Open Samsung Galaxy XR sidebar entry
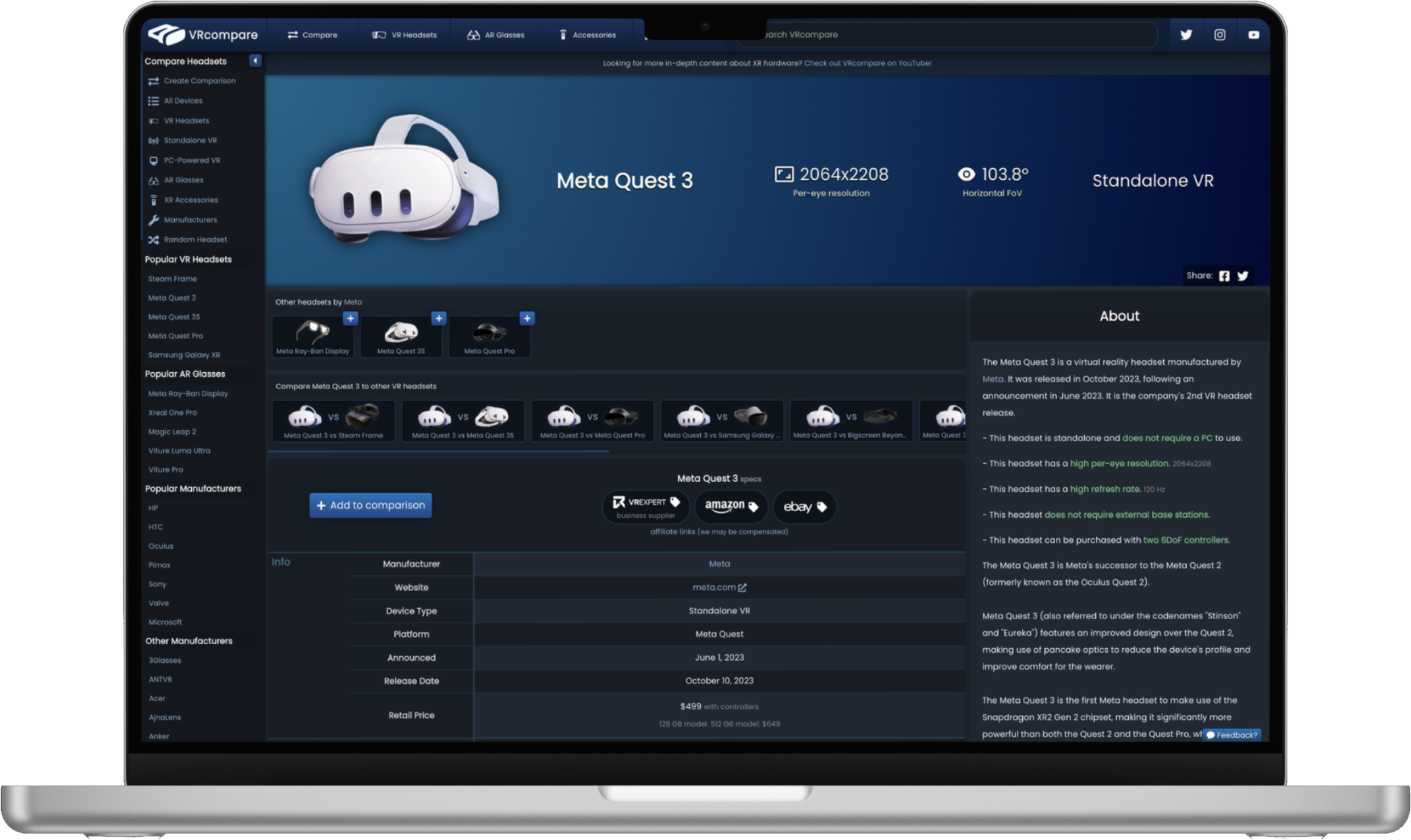This screenshot has height=840, width=1411. pos(184,355)
